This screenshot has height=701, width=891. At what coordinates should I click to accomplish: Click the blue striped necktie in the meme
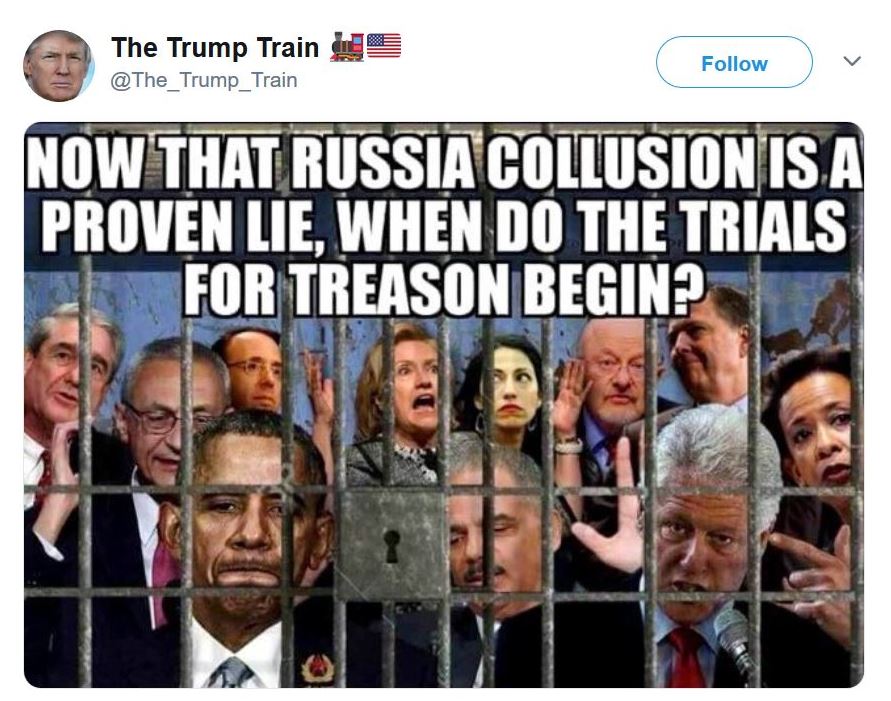pyautogui.click(x=231, y=673)
